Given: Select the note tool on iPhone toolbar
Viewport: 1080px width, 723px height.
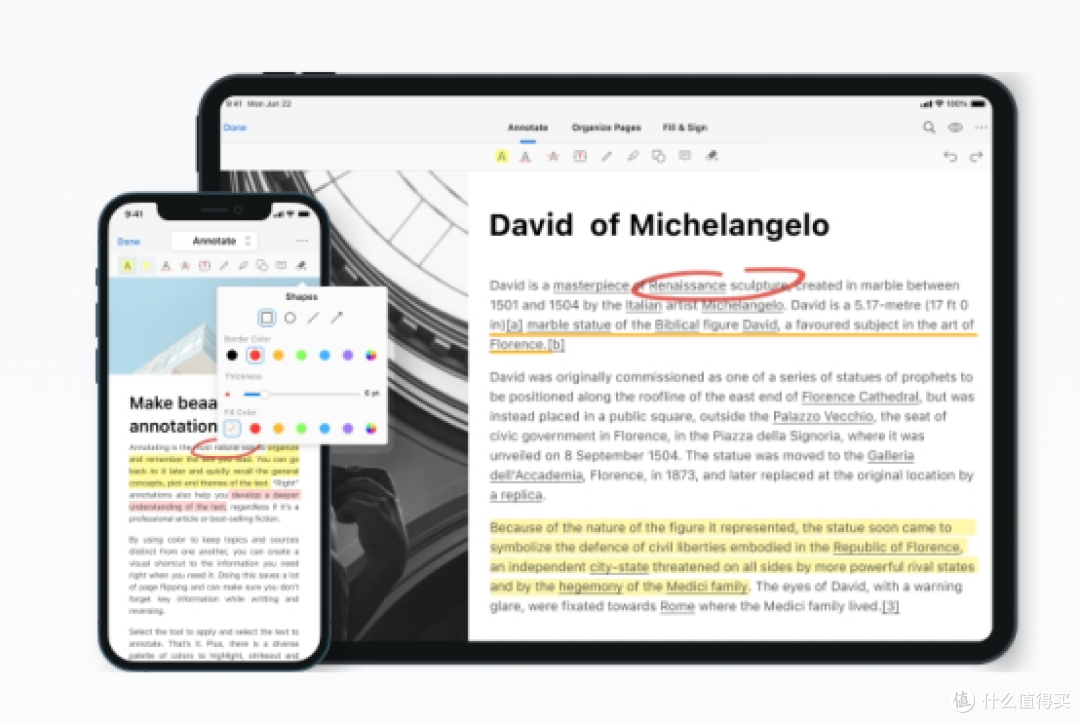Looking at the screenshot, I should point(281,265).
